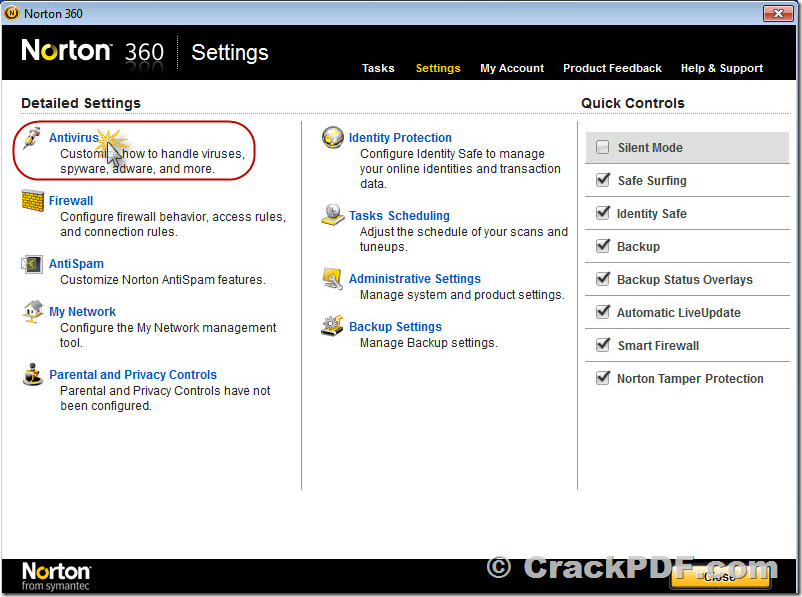
Task: Click the Administrative Settings wrench icon
Action: (x=332, y=279)
